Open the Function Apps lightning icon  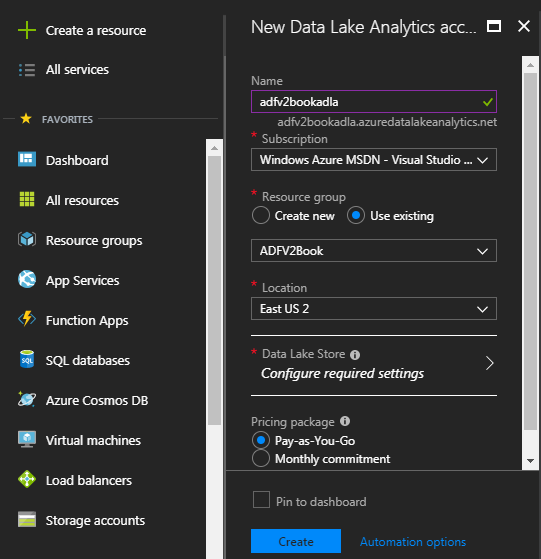[27, 319]
